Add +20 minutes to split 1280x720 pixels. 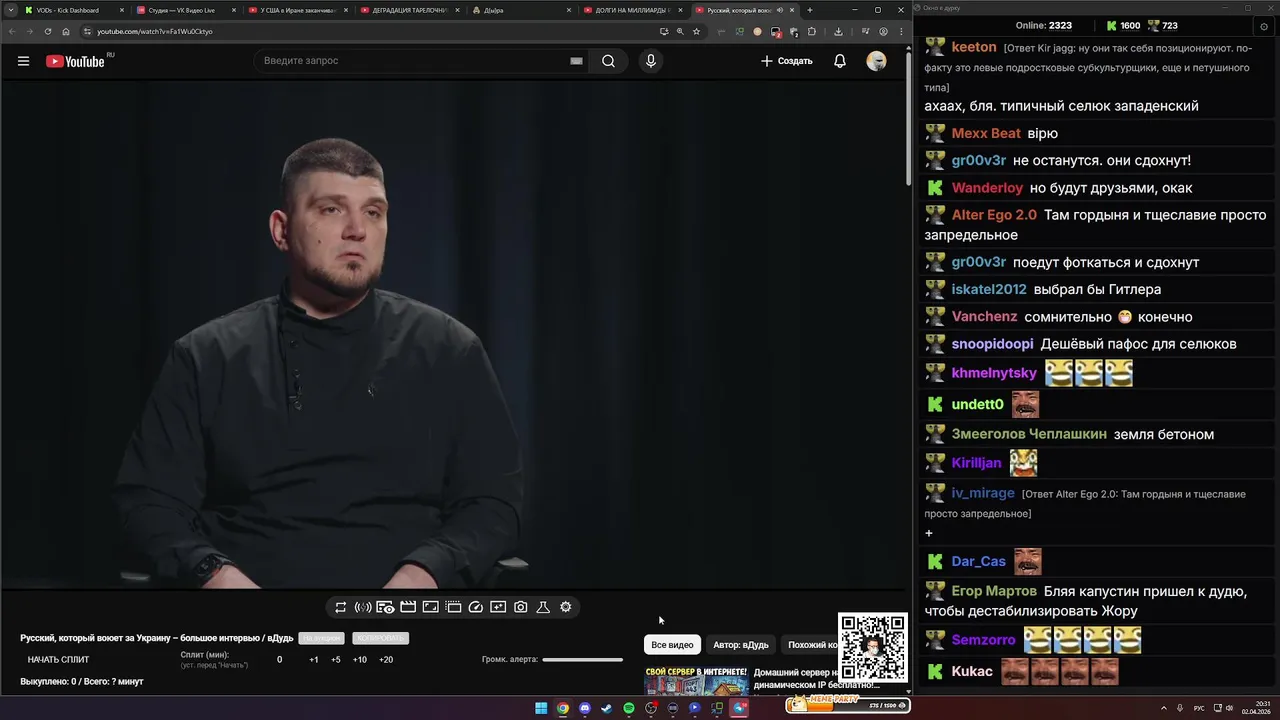(x=386, y=660)
